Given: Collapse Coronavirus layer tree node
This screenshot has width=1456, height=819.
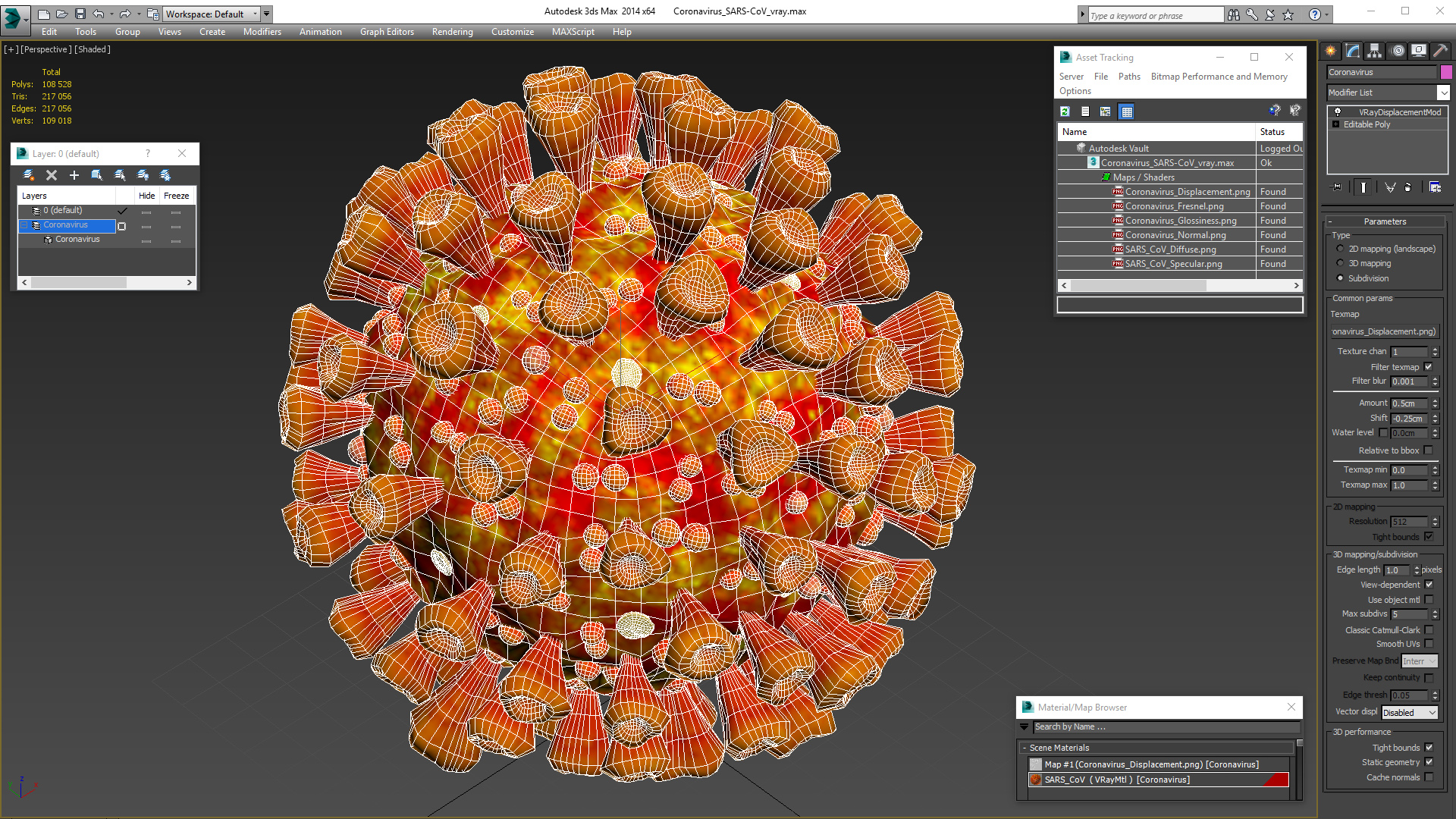Looking at the screenshot, I should (24, 225).
